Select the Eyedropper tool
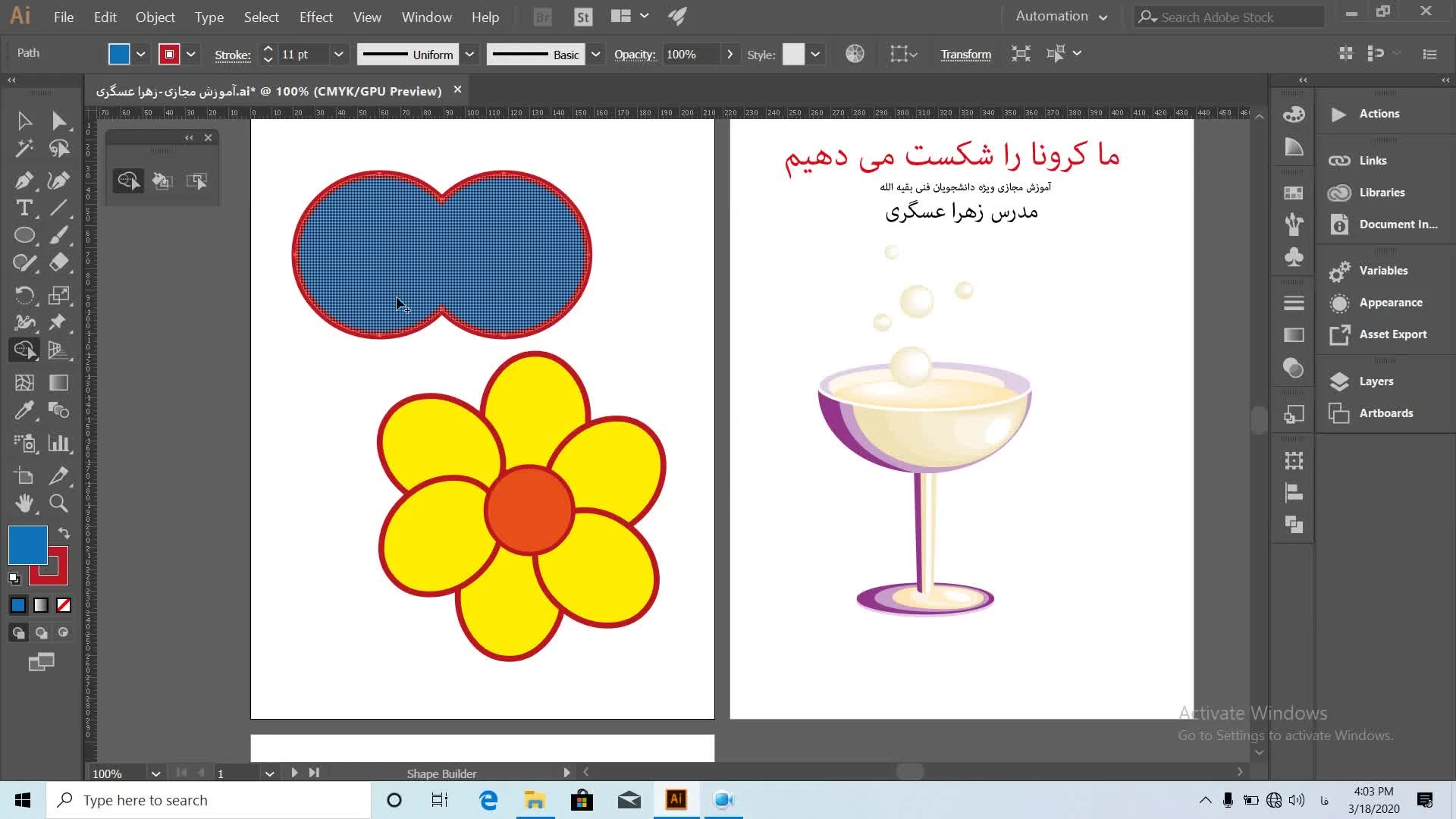This screenshot has height=819, width=1456. pyautogui.click(x=24, y=410)
